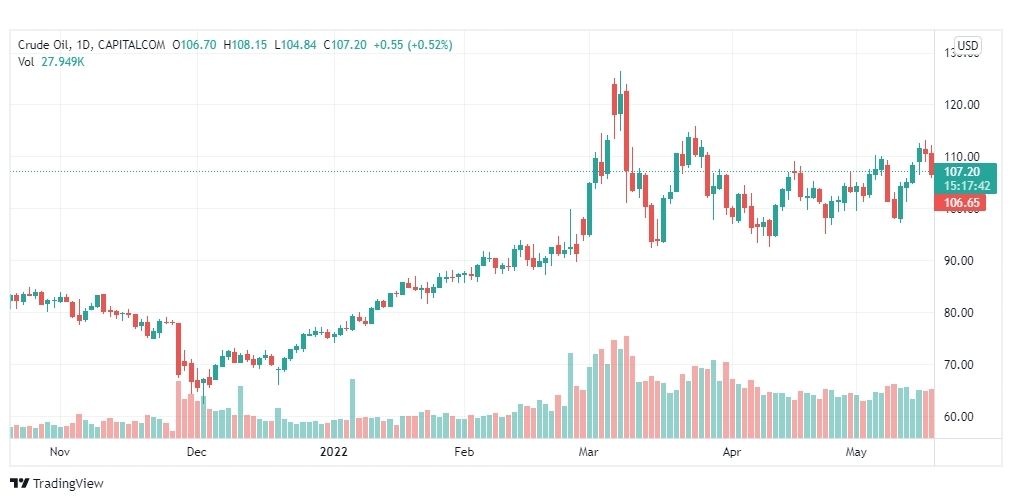Select the USD currency button

[967, 45]
